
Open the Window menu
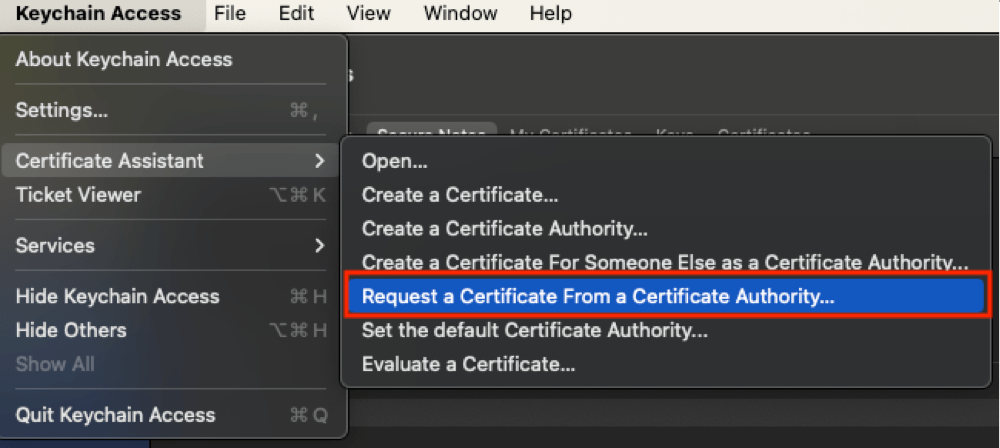(x=460, y=13)
